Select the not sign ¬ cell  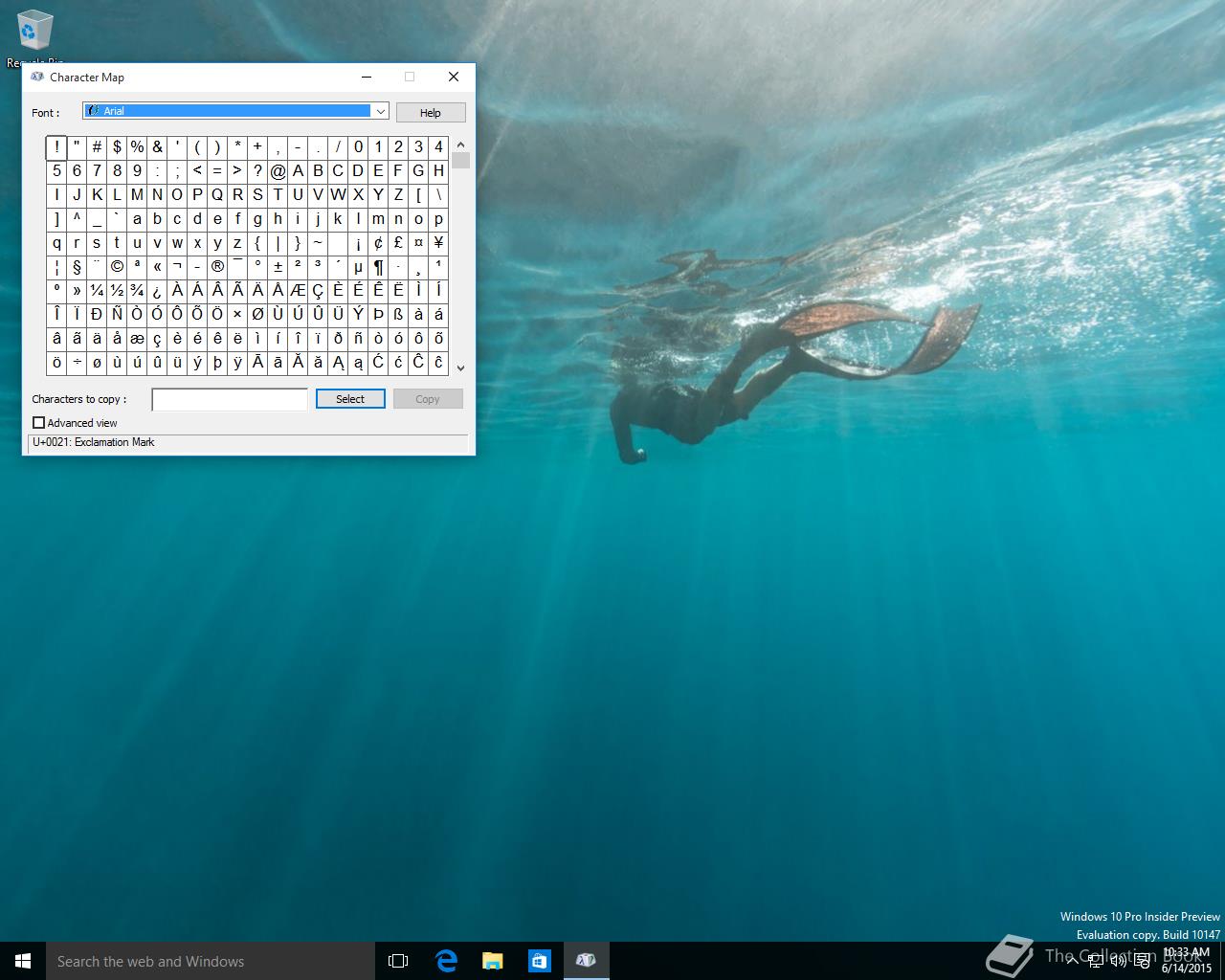pyautogui.click(x=177, y=266)
